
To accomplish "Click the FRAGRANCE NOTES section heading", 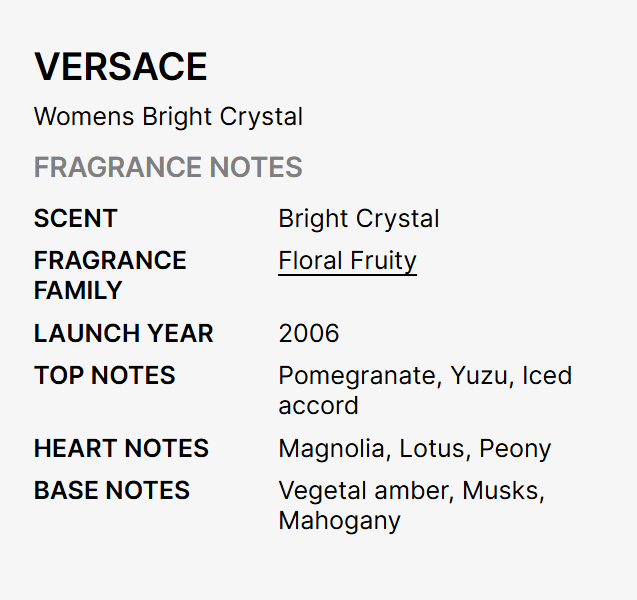I will click(168, 167).
